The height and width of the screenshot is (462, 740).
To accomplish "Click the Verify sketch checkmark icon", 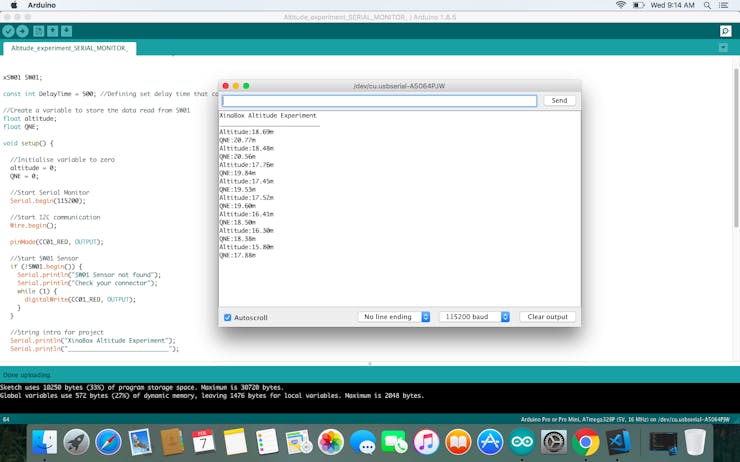I will 8,31.
